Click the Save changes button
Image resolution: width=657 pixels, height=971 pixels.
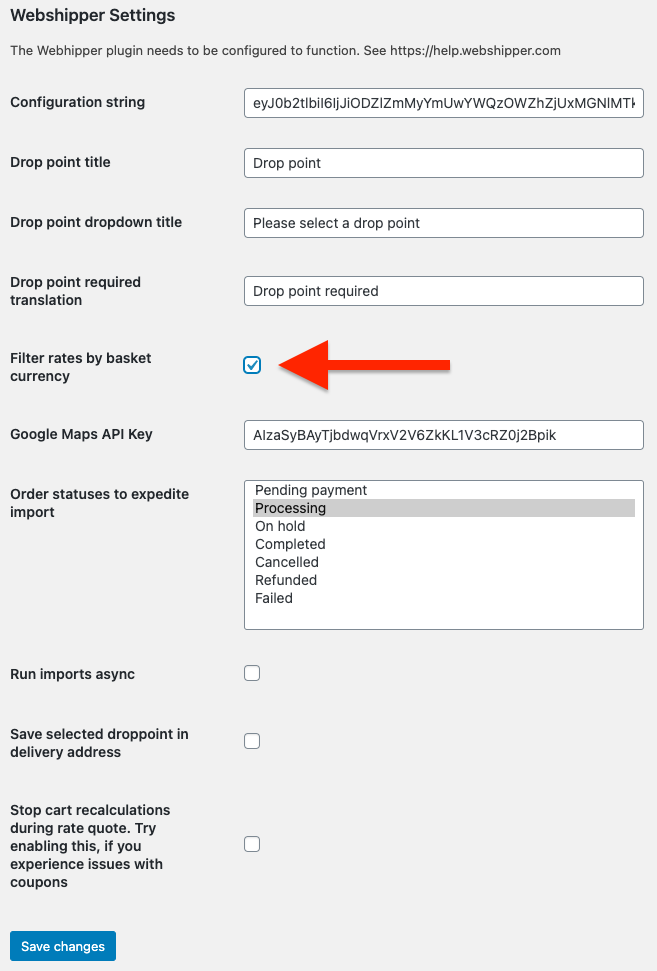pos(63,946)
